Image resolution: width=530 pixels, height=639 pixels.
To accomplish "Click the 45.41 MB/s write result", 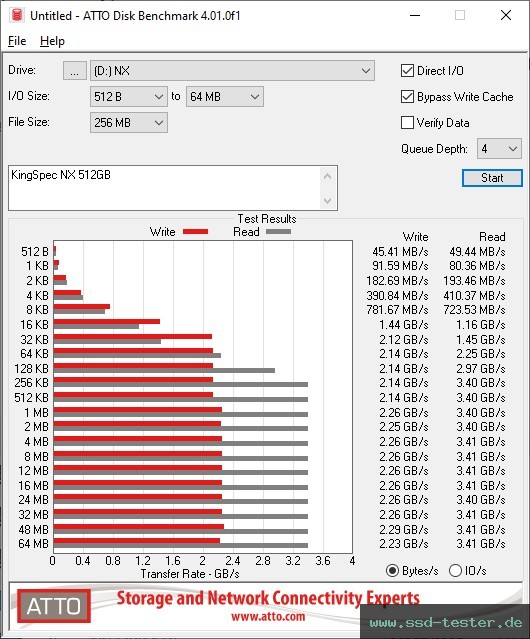I will [400, 252].
